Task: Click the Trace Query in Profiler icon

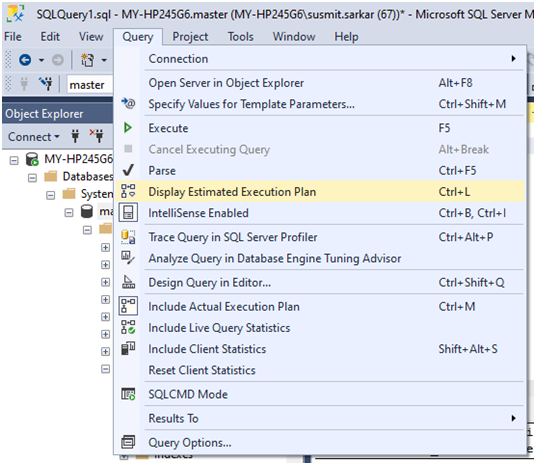Action: 128,237
